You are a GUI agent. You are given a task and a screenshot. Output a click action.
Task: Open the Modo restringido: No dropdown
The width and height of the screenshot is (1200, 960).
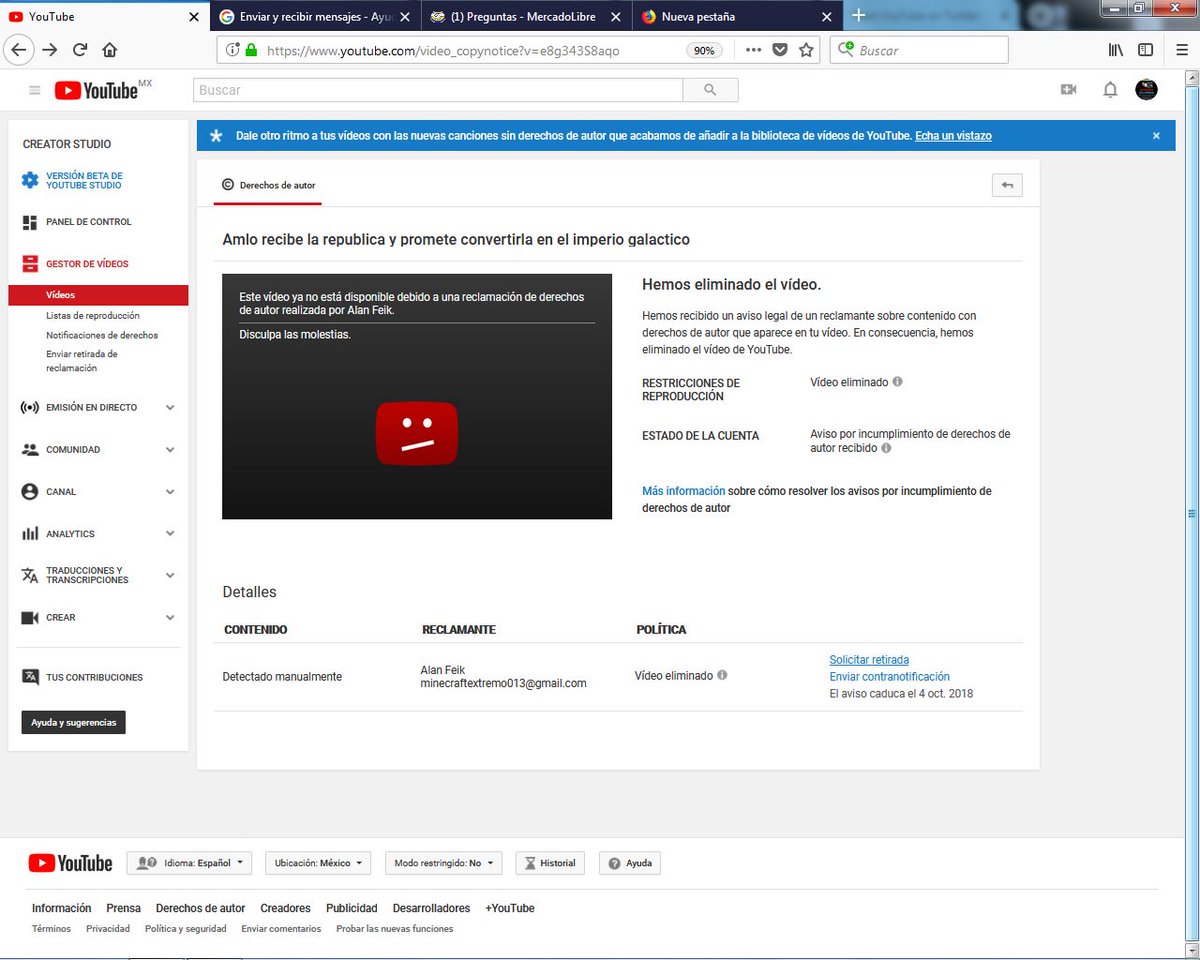pyautogui.click(x=443, y=863)
